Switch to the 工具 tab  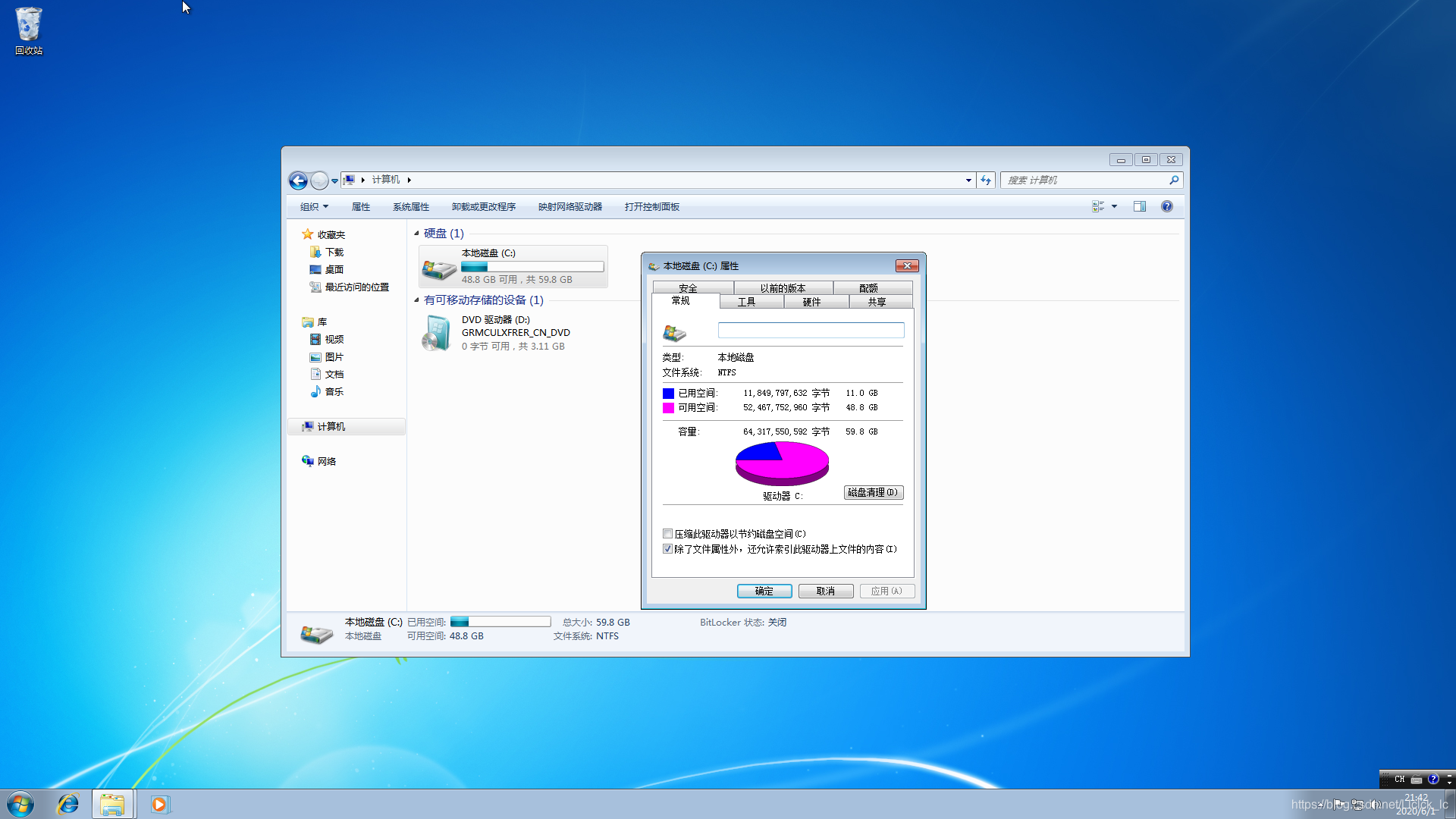click(x=746, y=302)
